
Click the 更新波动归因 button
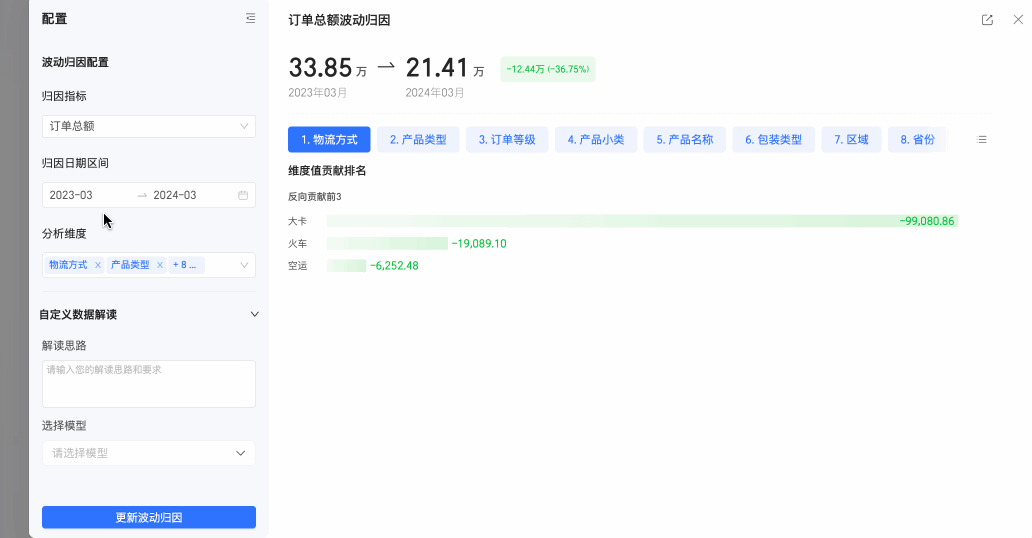click(x=149, y=518)
